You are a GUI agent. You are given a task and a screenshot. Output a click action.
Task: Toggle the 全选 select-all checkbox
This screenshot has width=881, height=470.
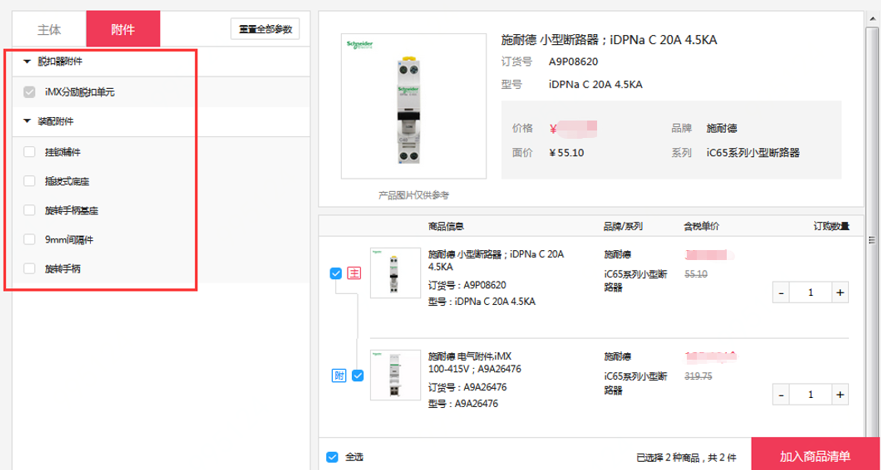pos(332,457)
